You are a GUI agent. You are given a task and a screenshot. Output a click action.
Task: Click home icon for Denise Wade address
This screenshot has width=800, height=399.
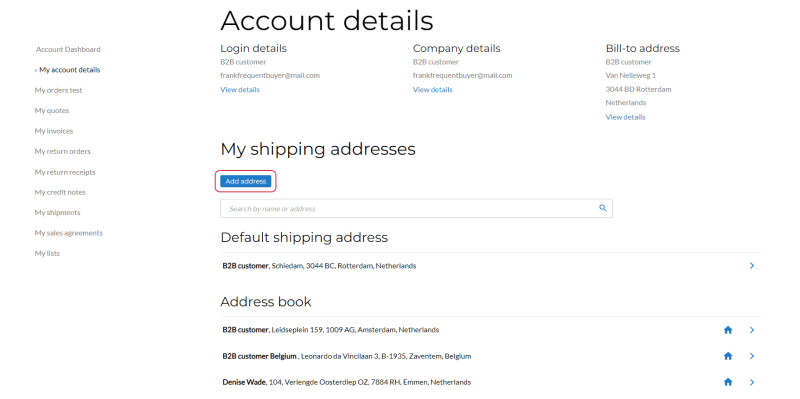click(x=728, y=382)
